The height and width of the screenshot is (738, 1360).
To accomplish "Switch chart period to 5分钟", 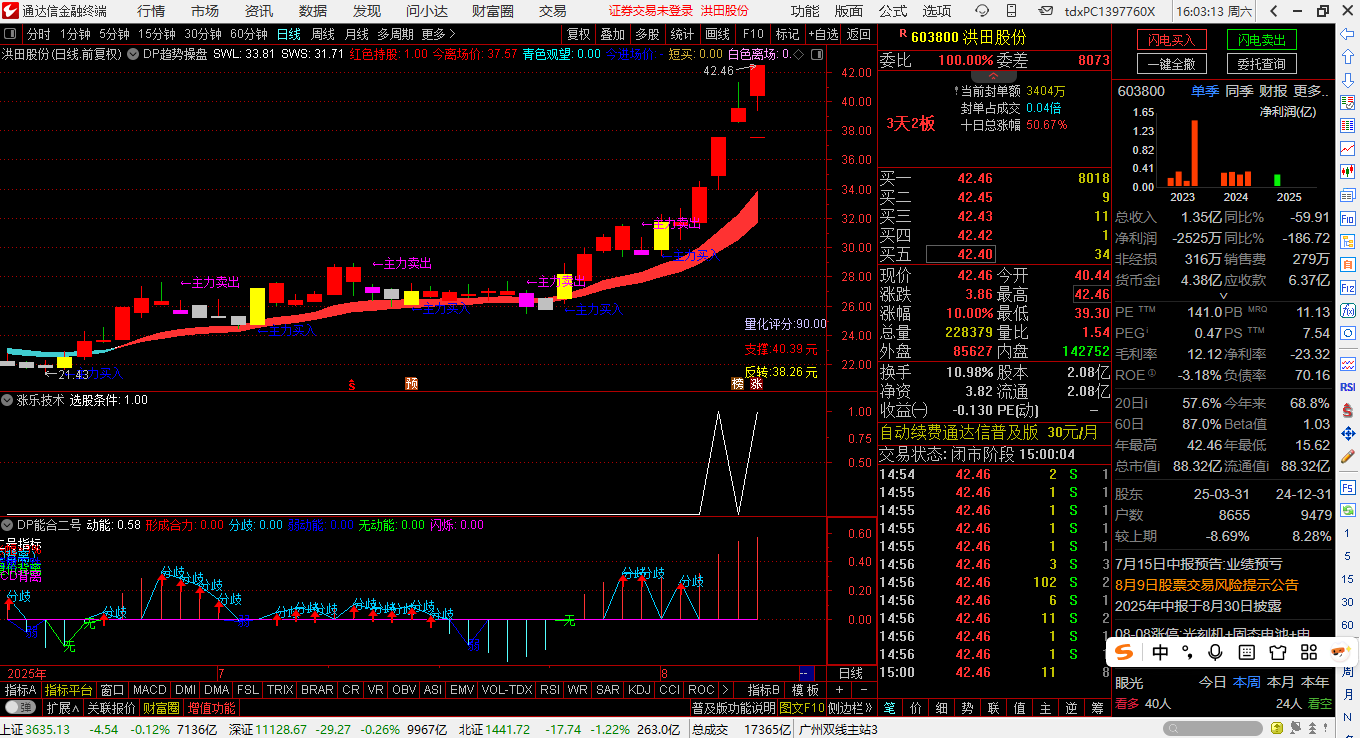I will 114,34.
